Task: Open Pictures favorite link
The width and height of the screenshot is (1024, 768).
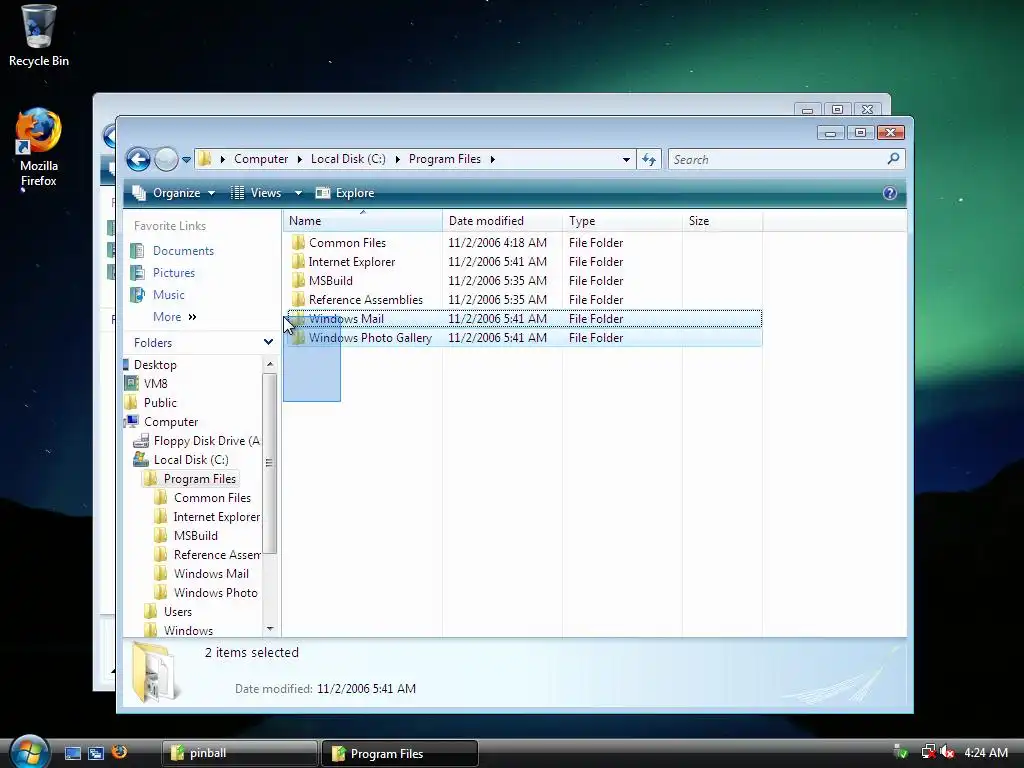Action: coord(174,273)
